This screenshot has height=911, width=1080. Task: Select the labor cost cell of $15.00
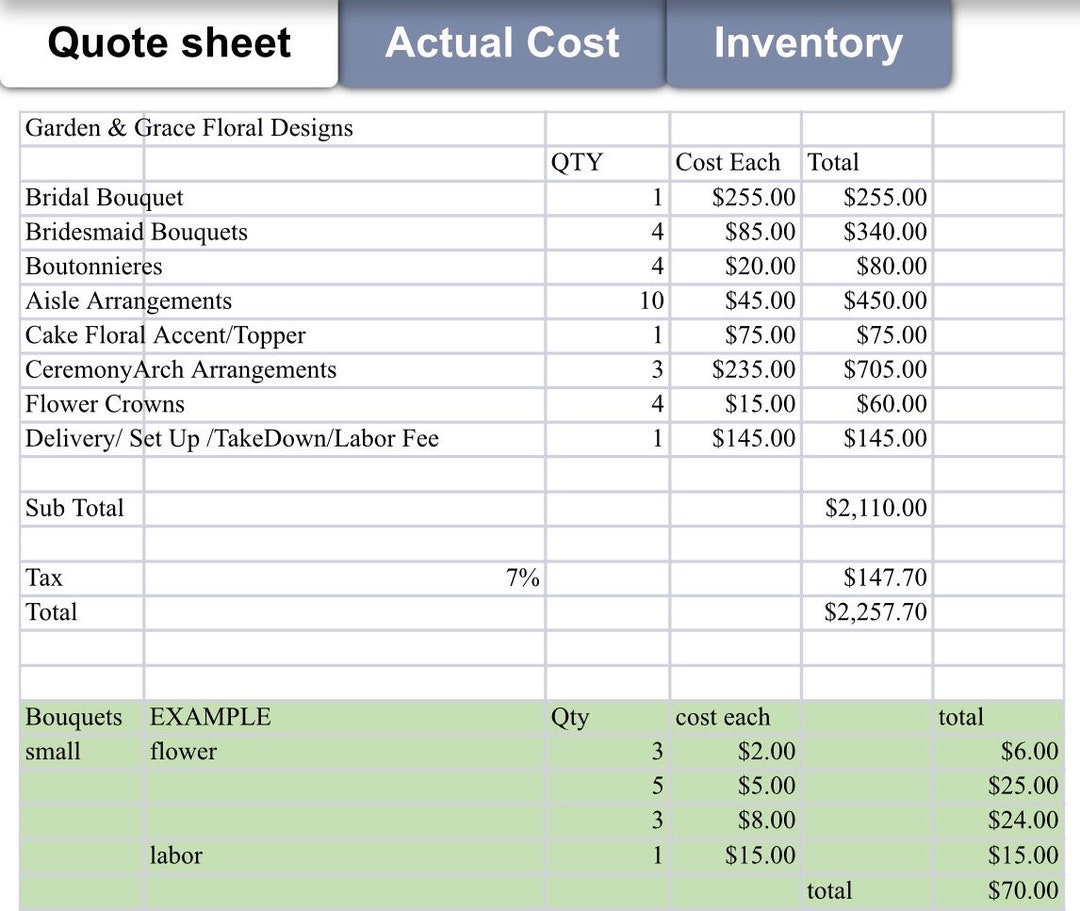click(x=765, y=855)
